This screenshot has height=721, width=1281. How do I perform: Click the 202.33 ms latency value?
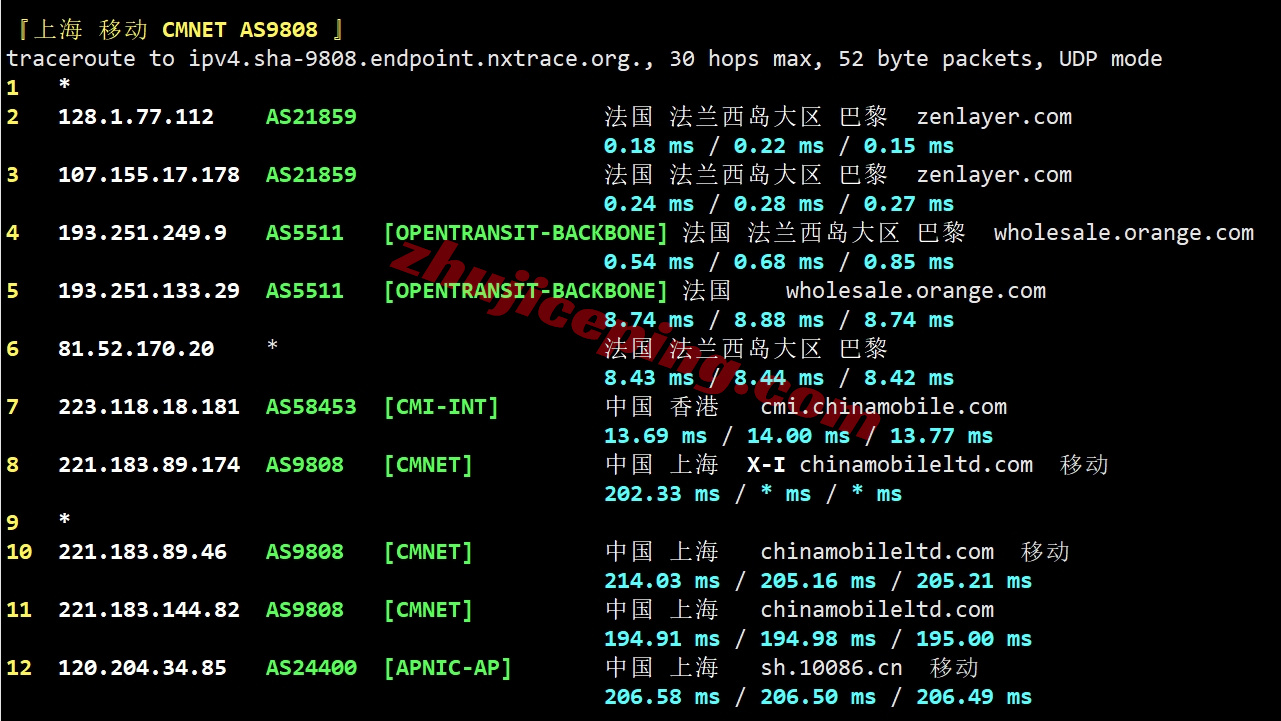coord(662,494)
